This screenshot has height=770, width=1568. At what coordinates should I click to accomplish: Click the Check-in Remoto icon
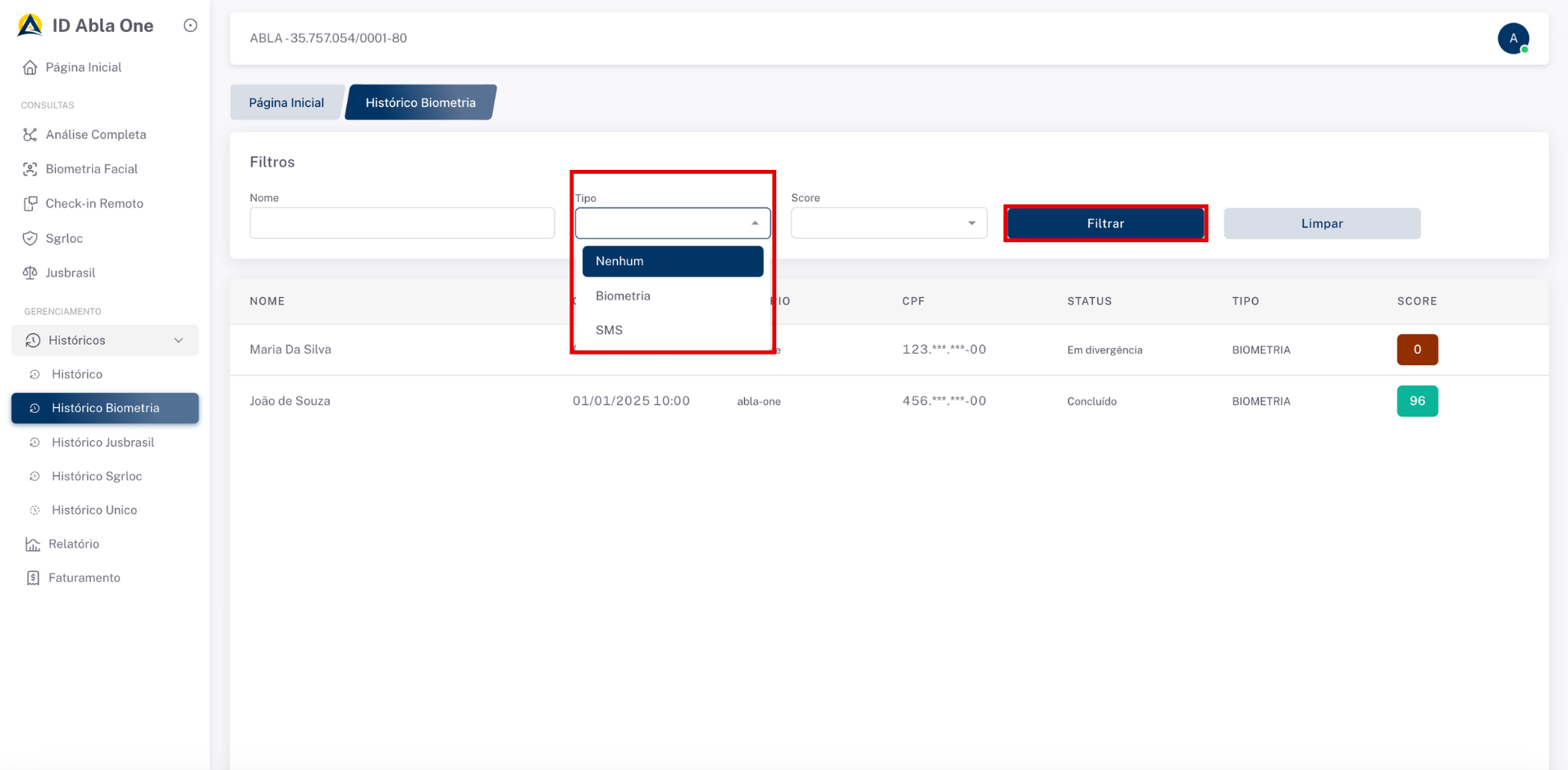[30, 204]
